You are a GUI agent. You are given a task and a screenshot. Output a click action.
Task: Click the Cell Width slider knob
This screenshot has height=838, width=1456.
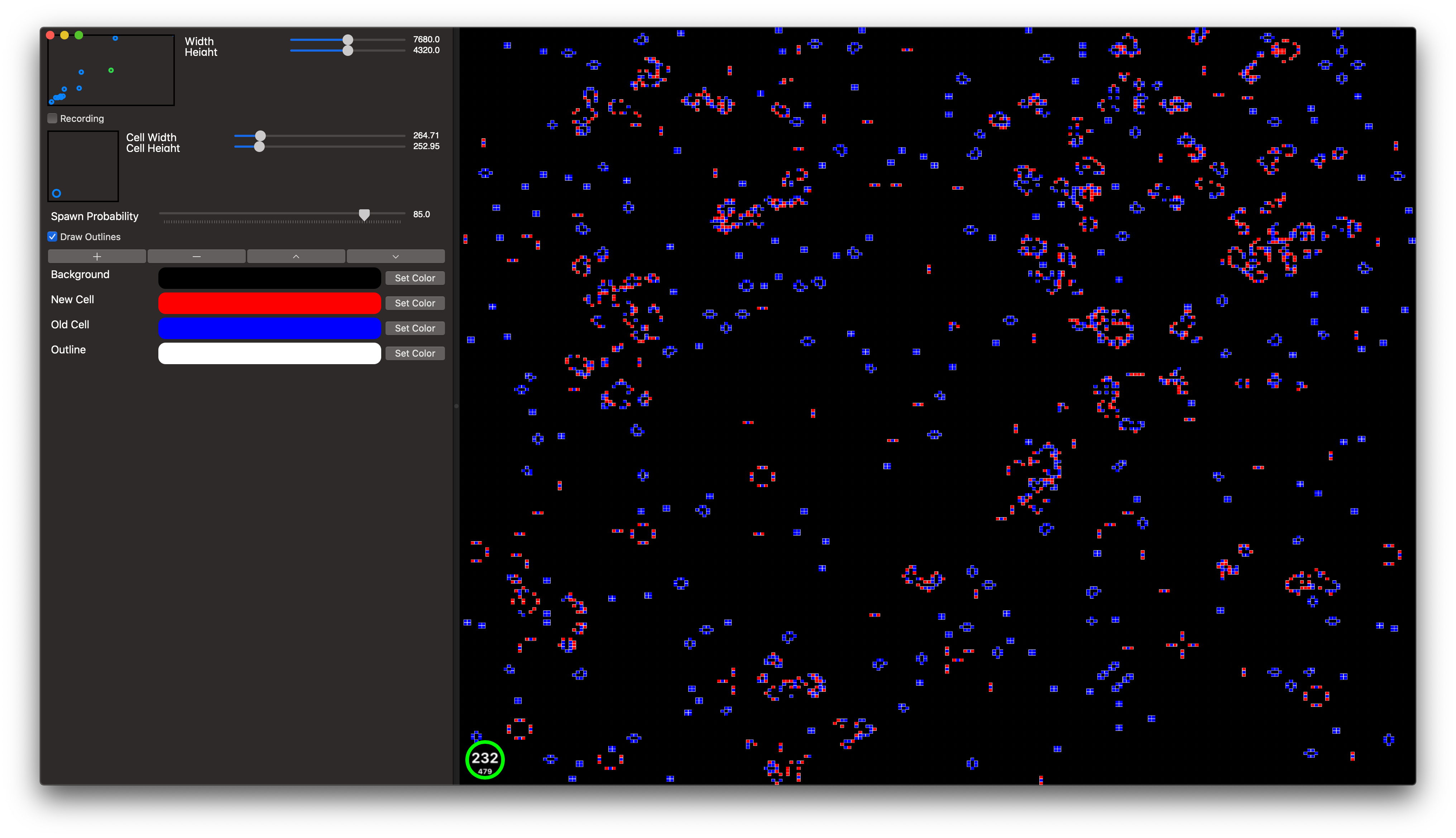pyautogui.click(x=260, y=136)
